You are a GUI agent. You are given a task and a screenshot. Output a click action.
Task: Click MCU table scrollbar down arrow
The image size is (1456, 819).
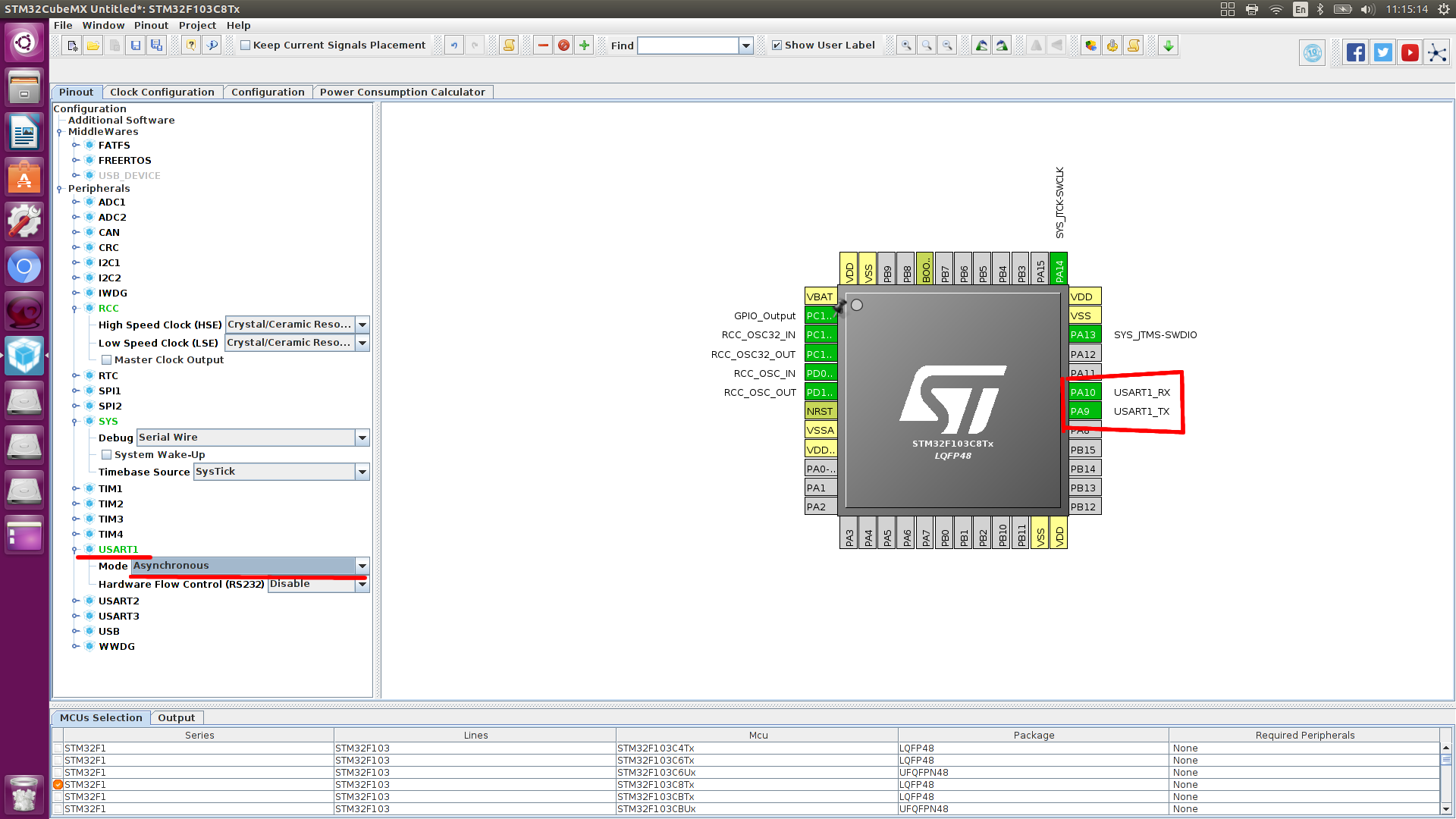point(1446,809)
